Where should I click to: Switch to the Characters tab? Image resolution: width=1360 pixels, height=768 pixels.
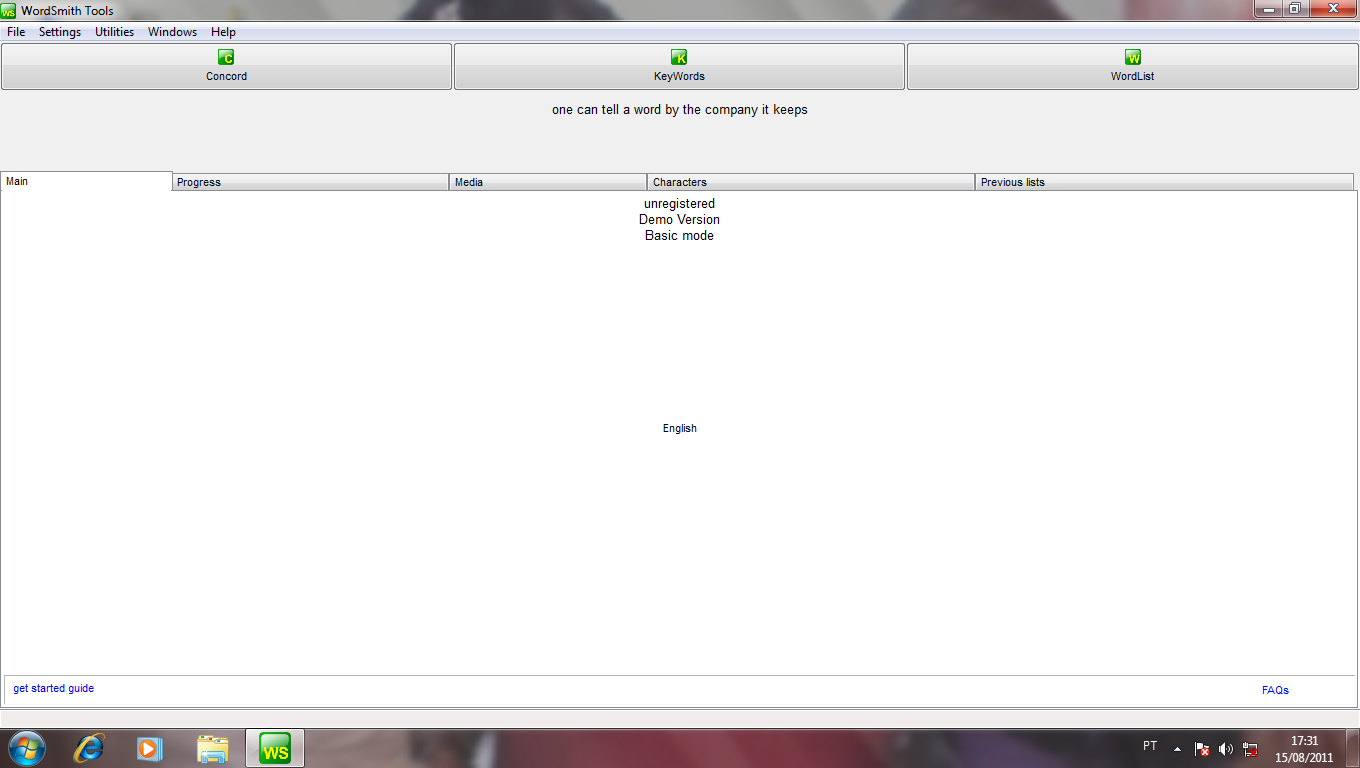coord(811,182)
